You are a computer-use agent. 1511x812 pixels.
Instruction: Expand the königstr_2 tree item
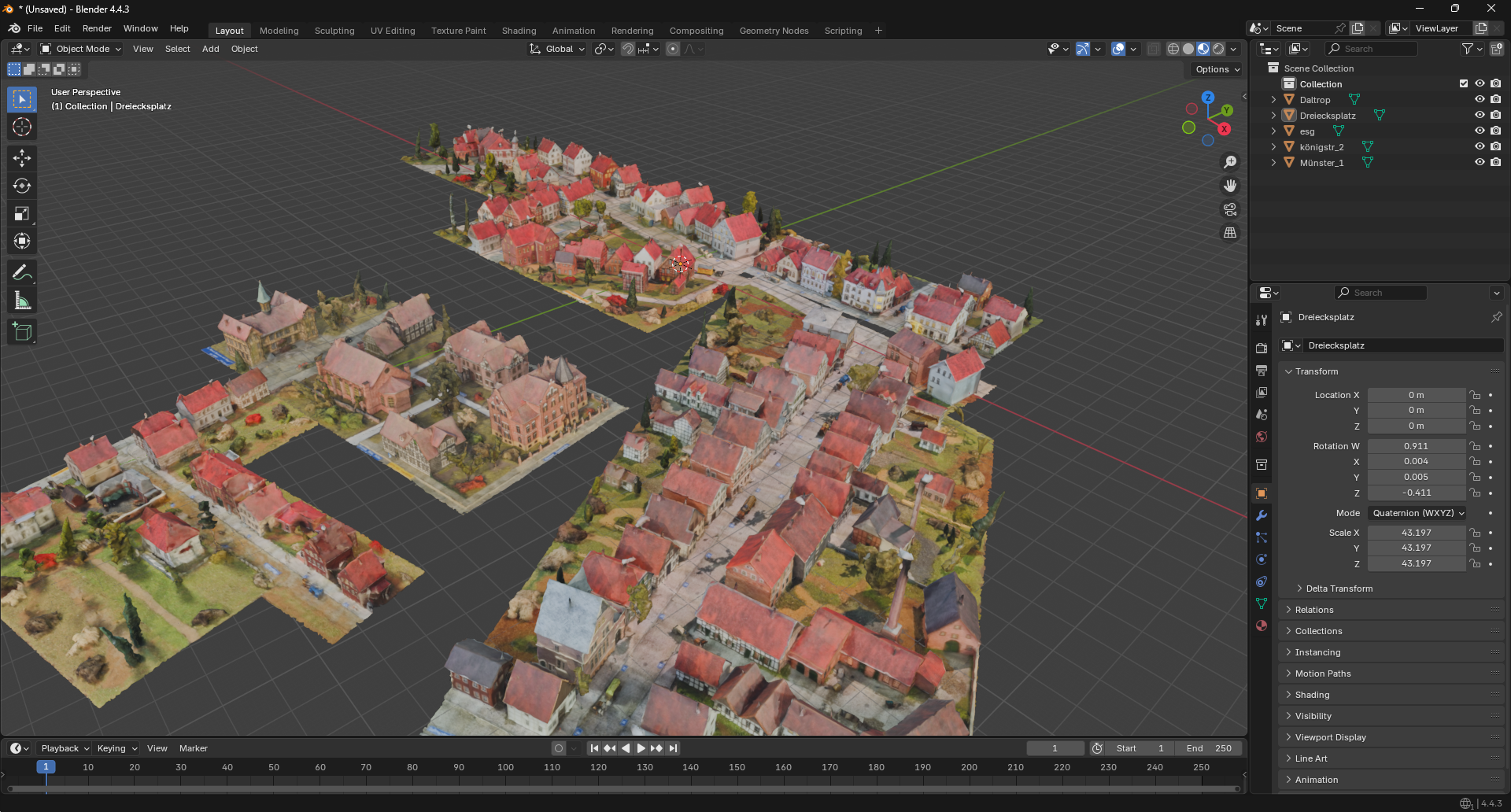(1273, 147)
